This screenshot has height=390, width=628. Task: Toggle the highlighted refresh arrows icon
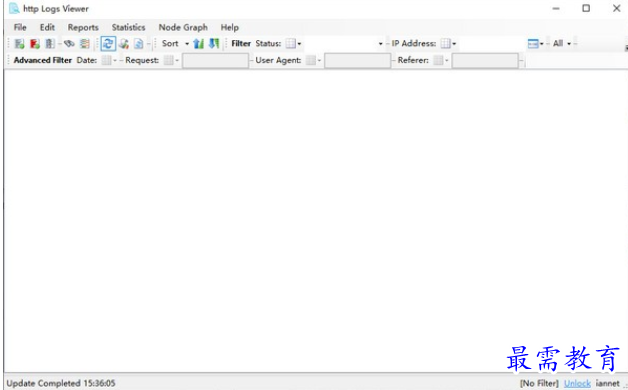pyautogui.click(x=108, y=44)
